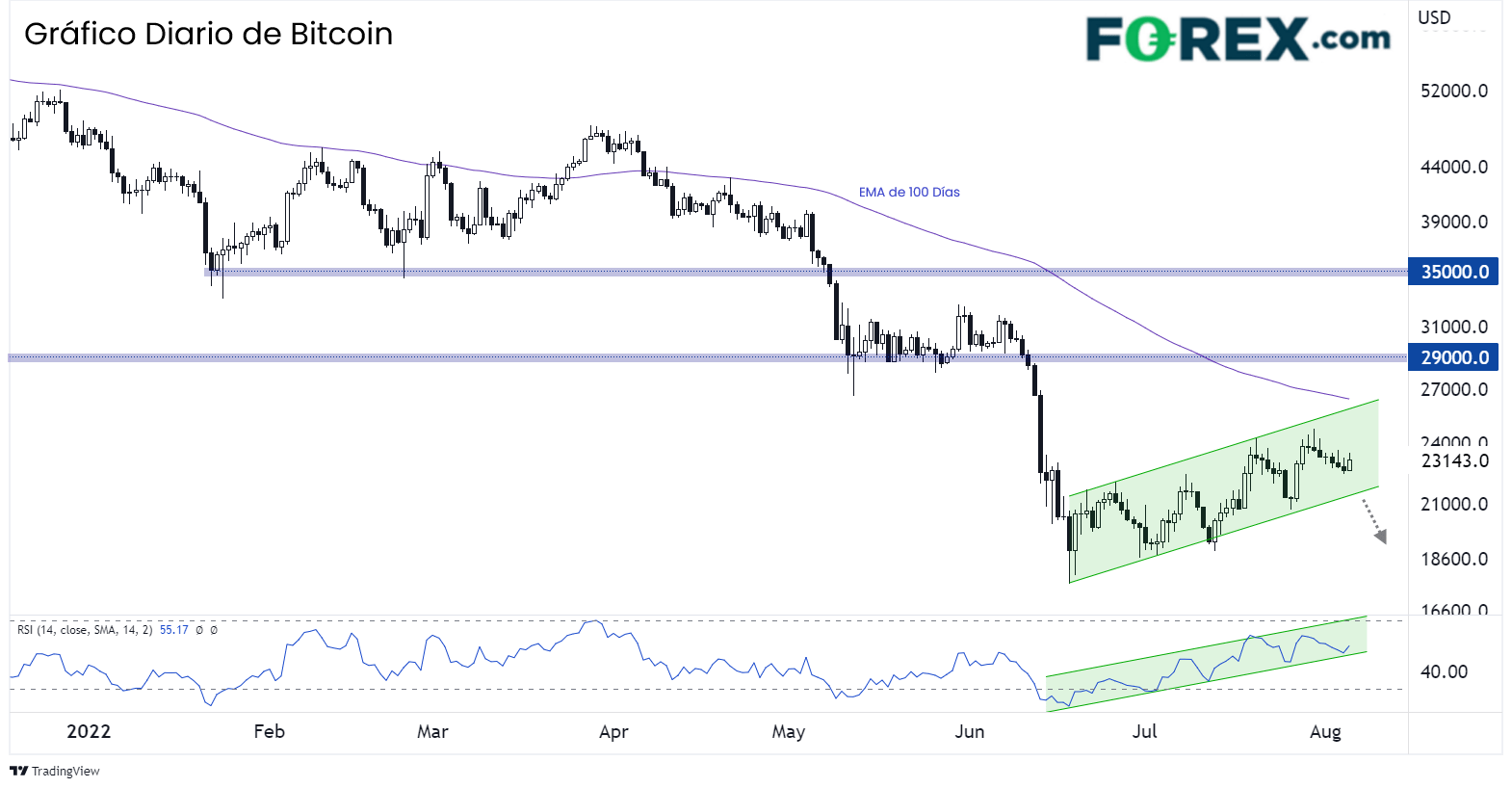Click the FOREX.com logo
Viewport: 1512px width, 788px height.
[x=1238, y=39]
